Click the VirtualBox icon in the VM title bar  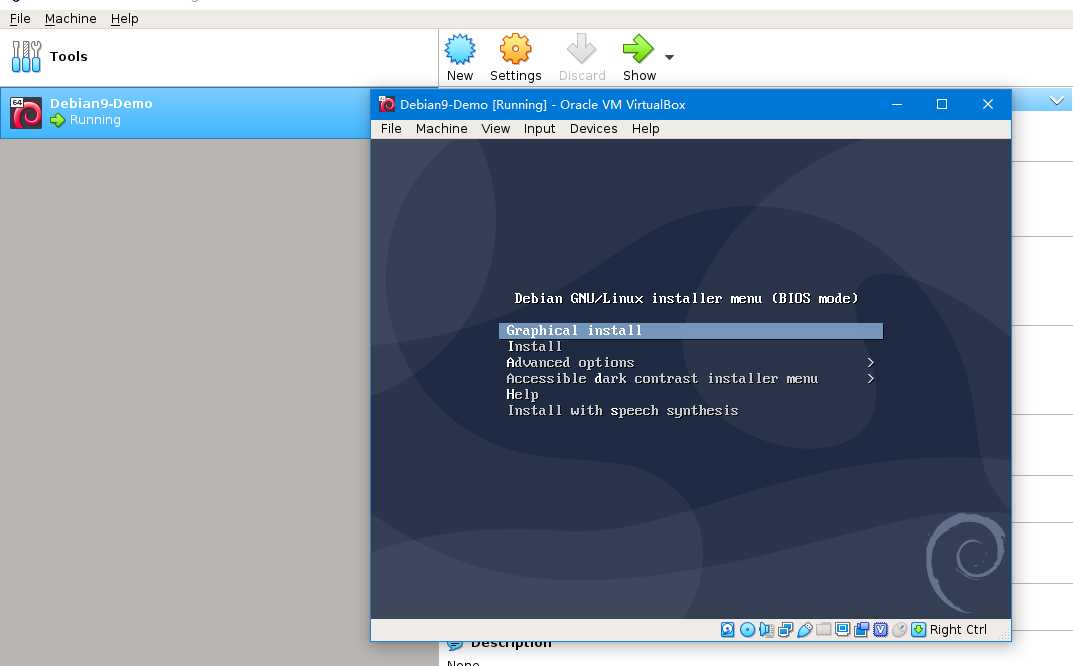(387, 104)
